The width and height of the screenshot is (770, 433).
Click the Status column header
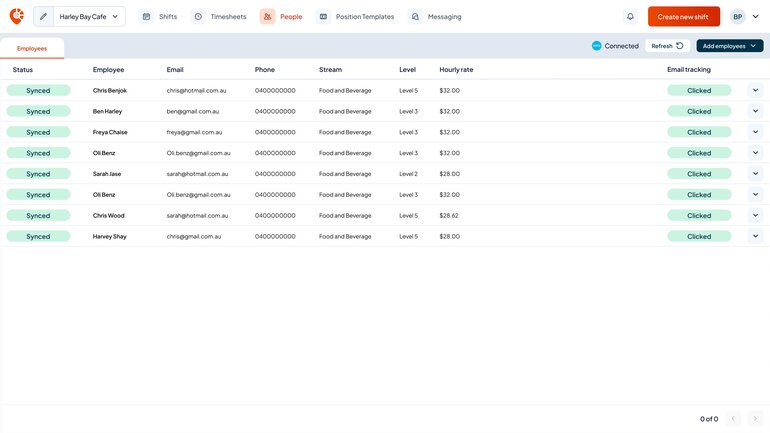pyautogui.click(x=23, y=70)
